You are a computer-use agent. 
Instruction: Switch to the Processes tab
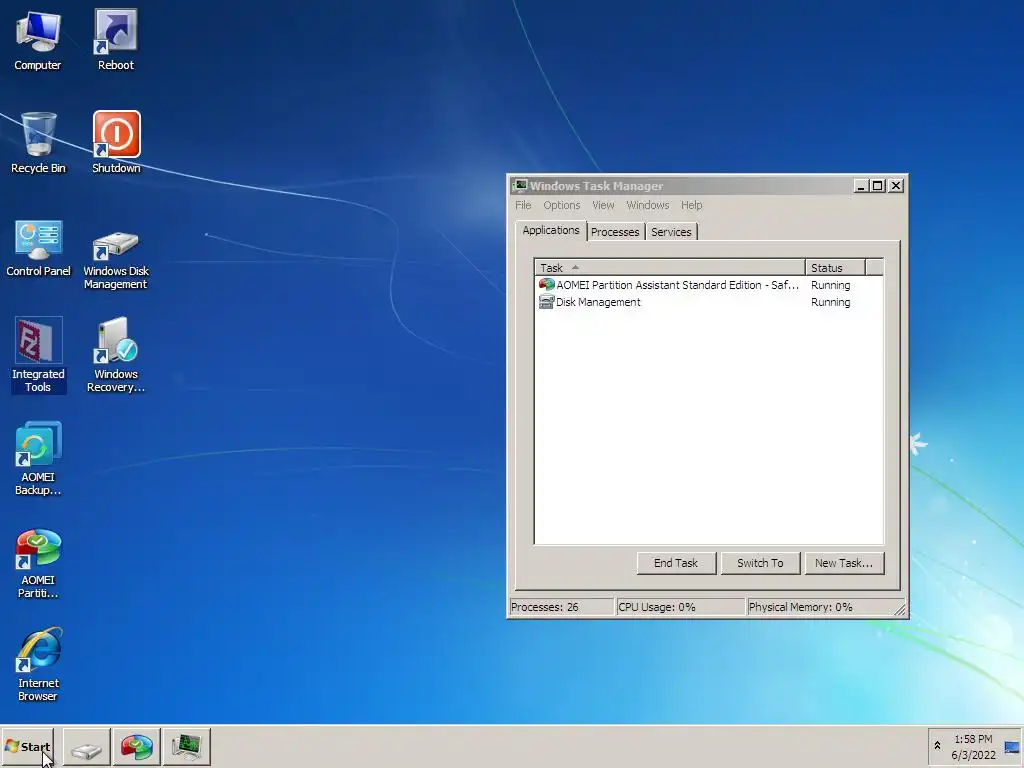(x=615, y=232)
